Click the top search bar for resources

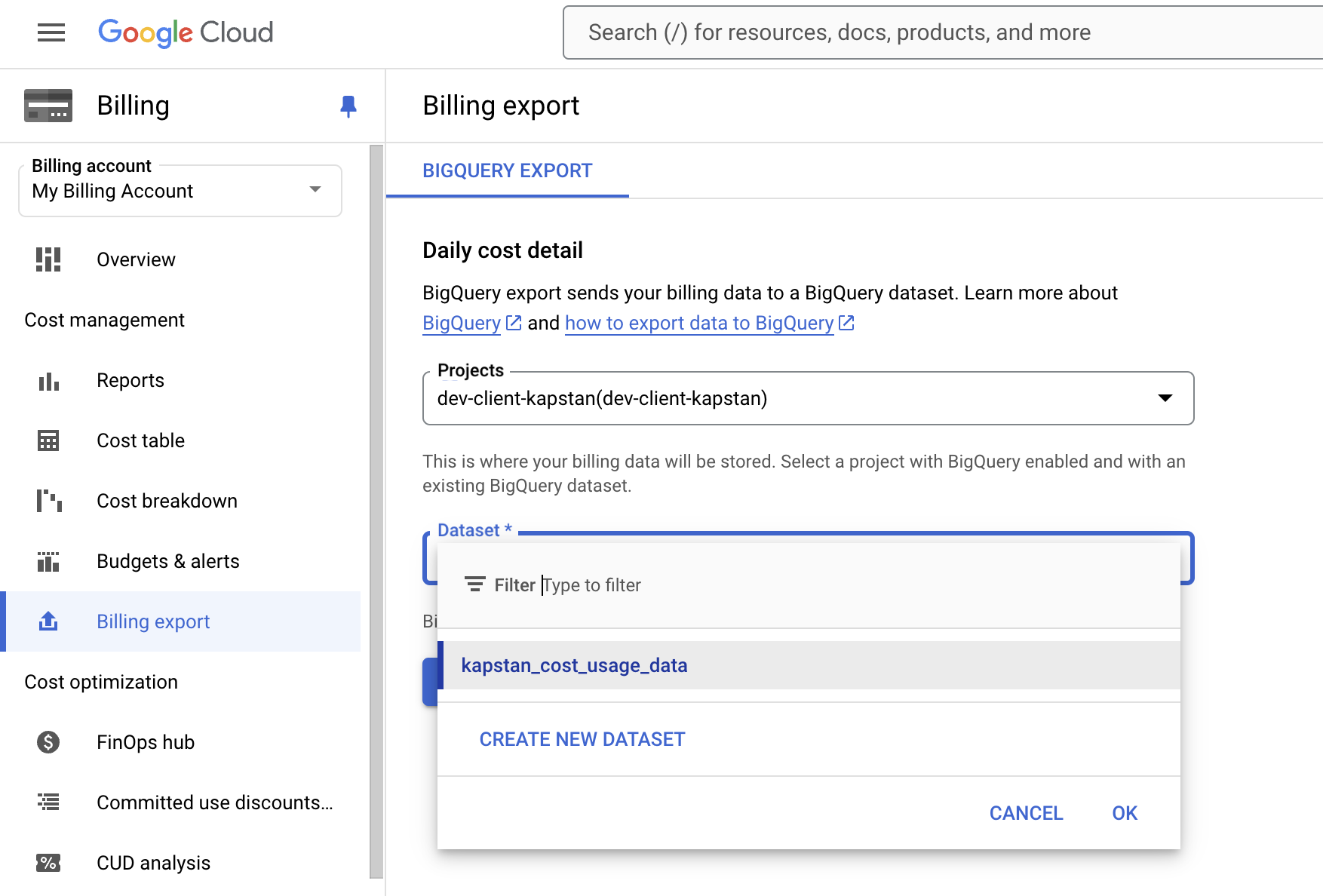943,32
